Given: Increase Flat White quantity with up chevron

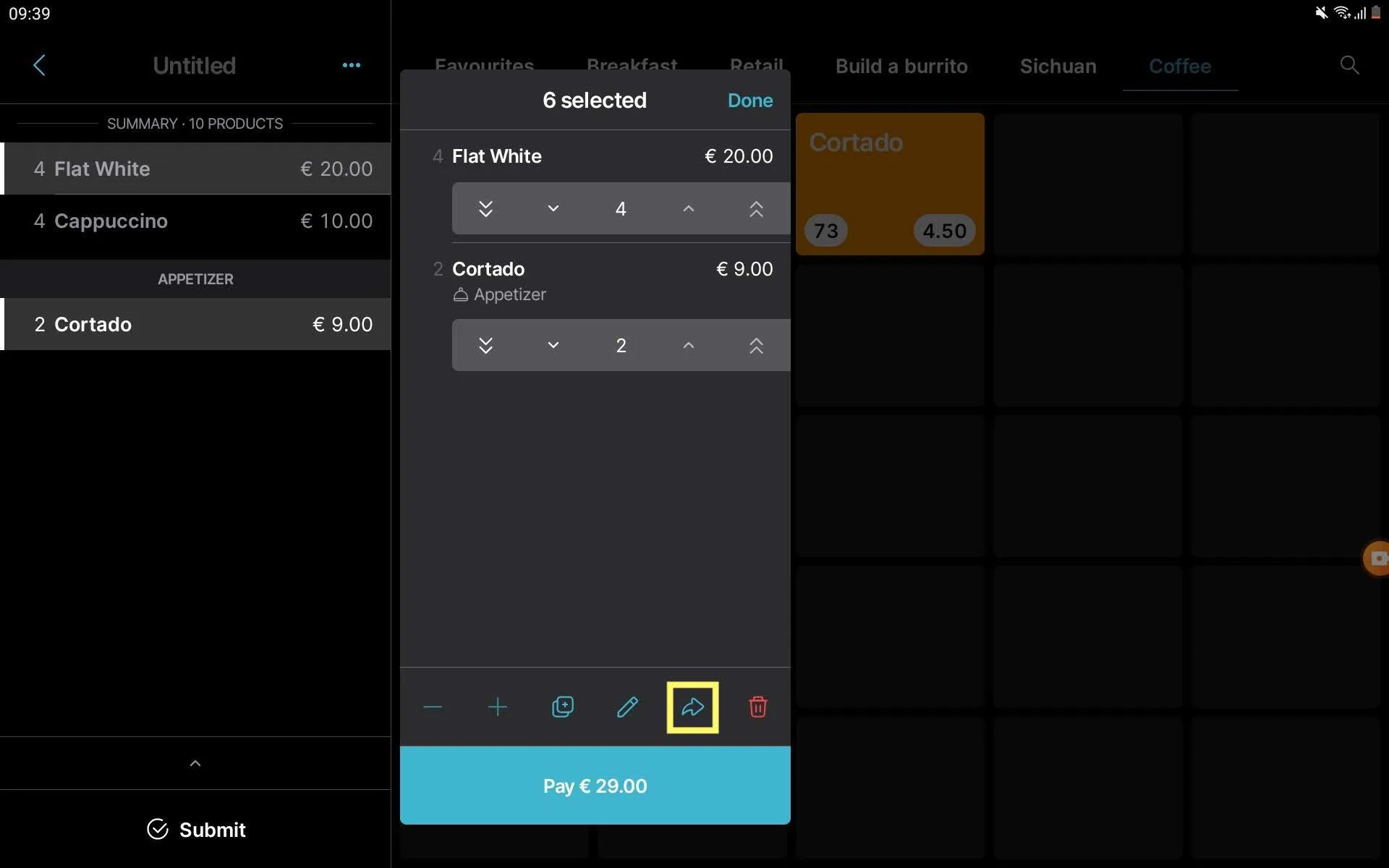Looking at the screenshot, I should point(687,208).
